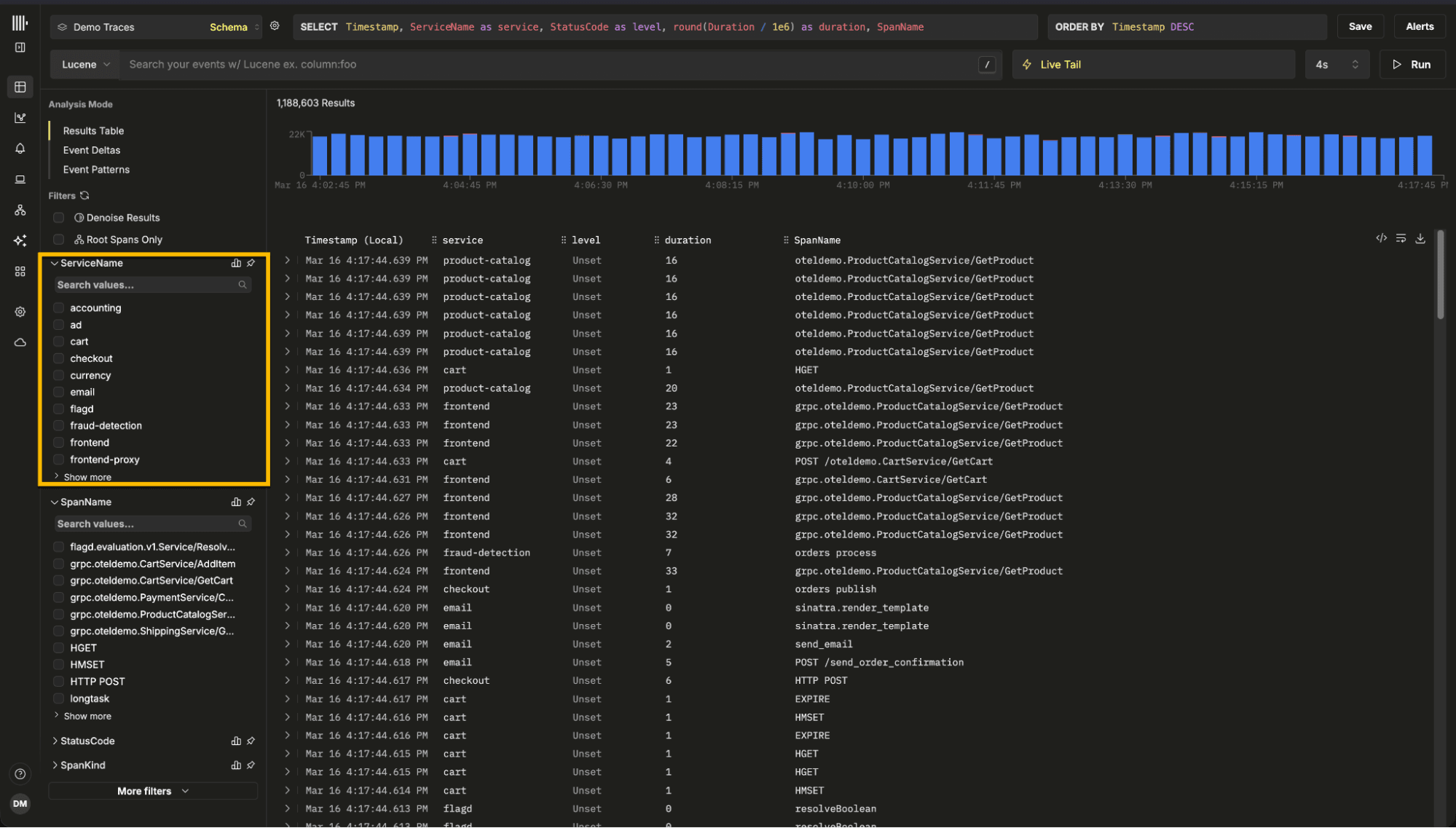The image size is (1456, 828).
Task: Click the SQL code view icon above the table
Action: coord(1381,238)
